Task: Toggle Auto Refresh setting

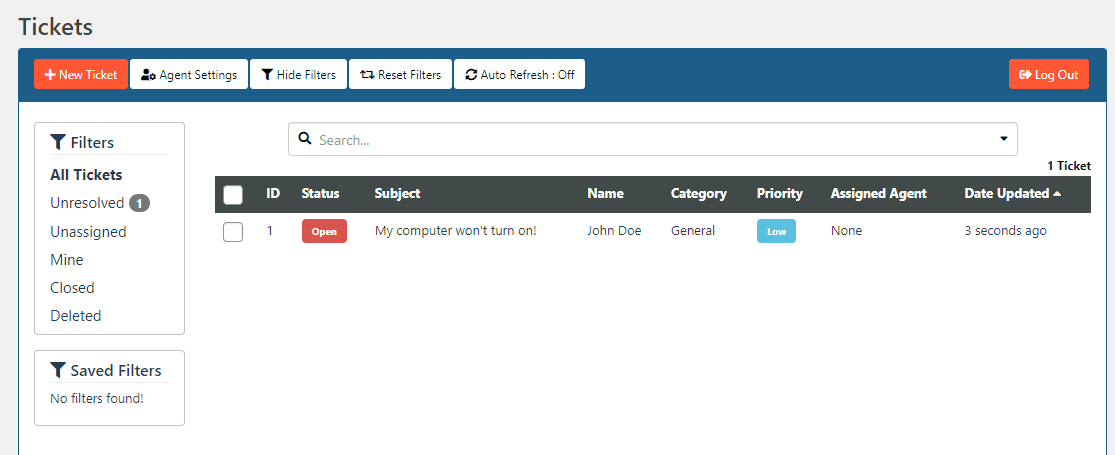Action: 519,75
